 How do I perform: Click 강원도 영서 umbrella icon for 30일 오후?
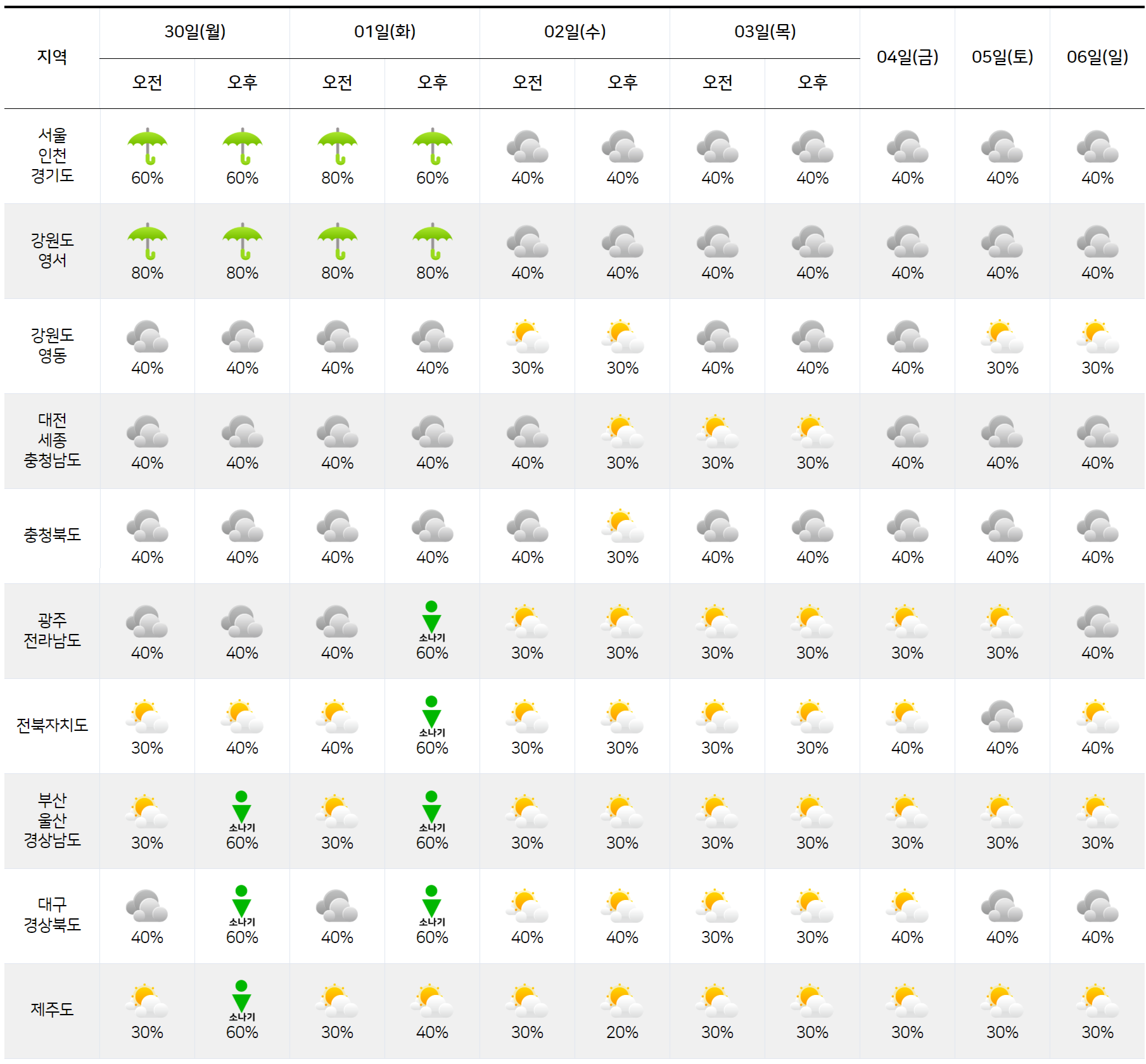242,241
